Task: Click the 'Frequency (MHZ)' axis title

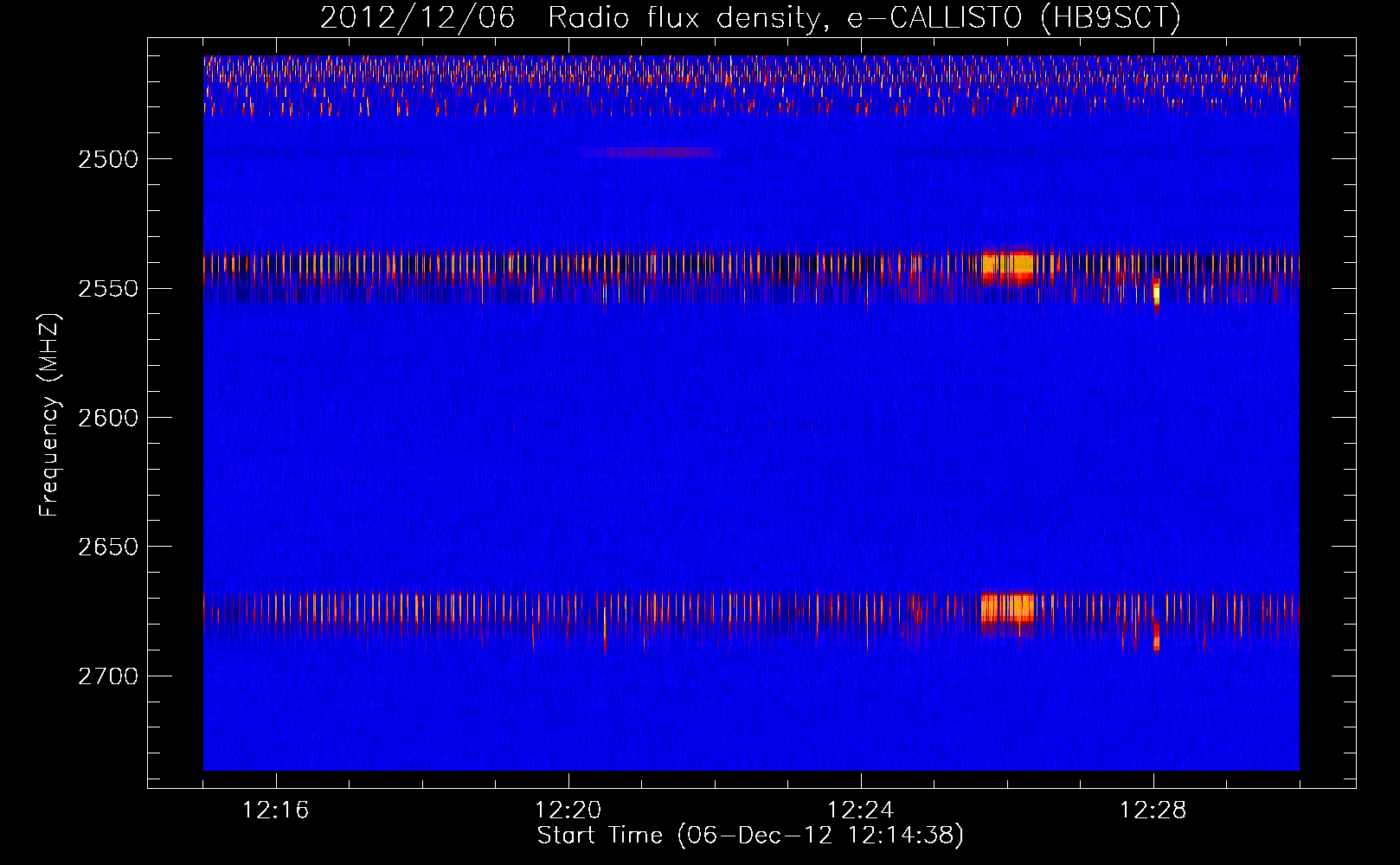Action: tap(49, 415)
